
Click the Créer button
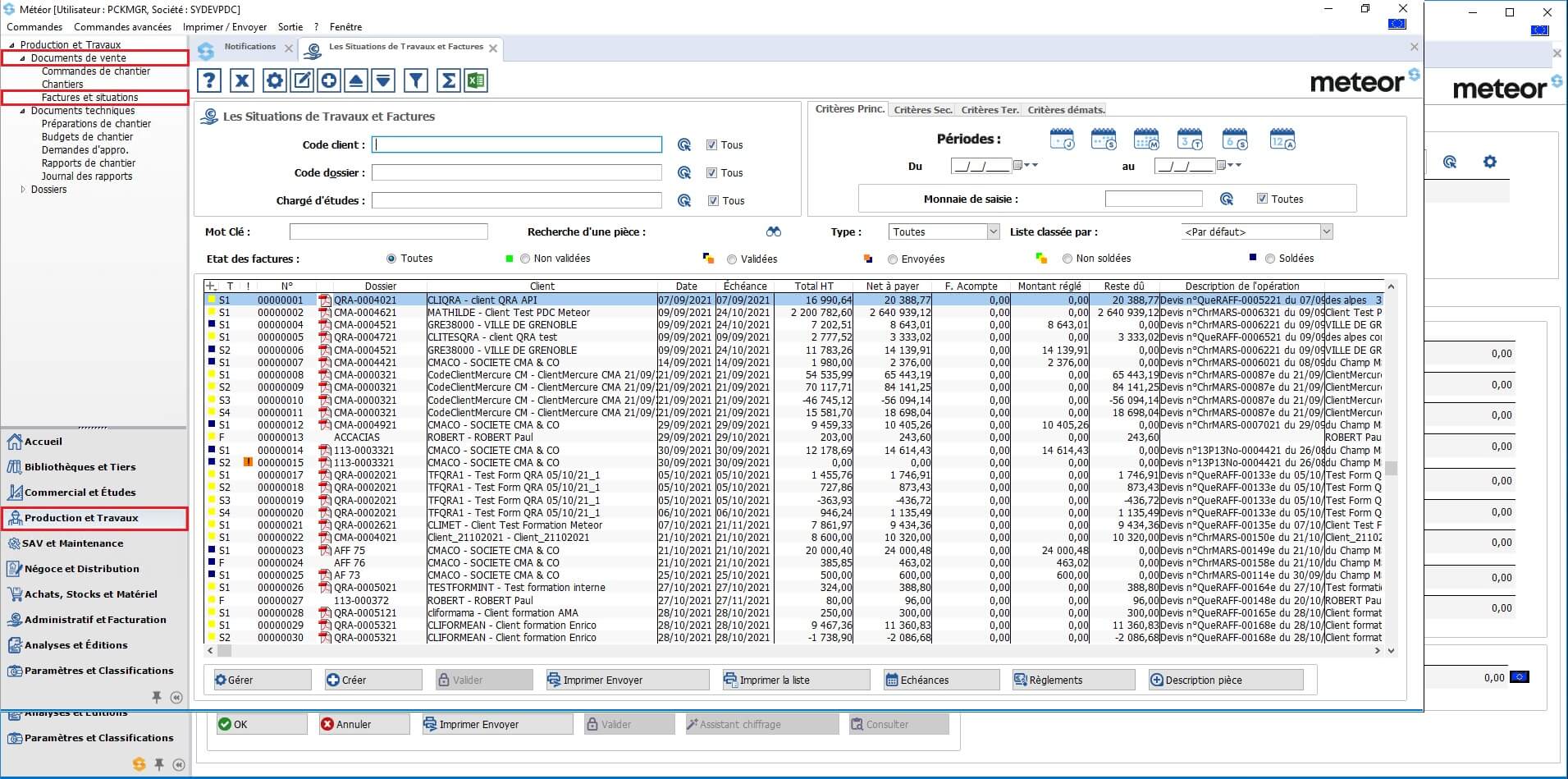point(373,680)
